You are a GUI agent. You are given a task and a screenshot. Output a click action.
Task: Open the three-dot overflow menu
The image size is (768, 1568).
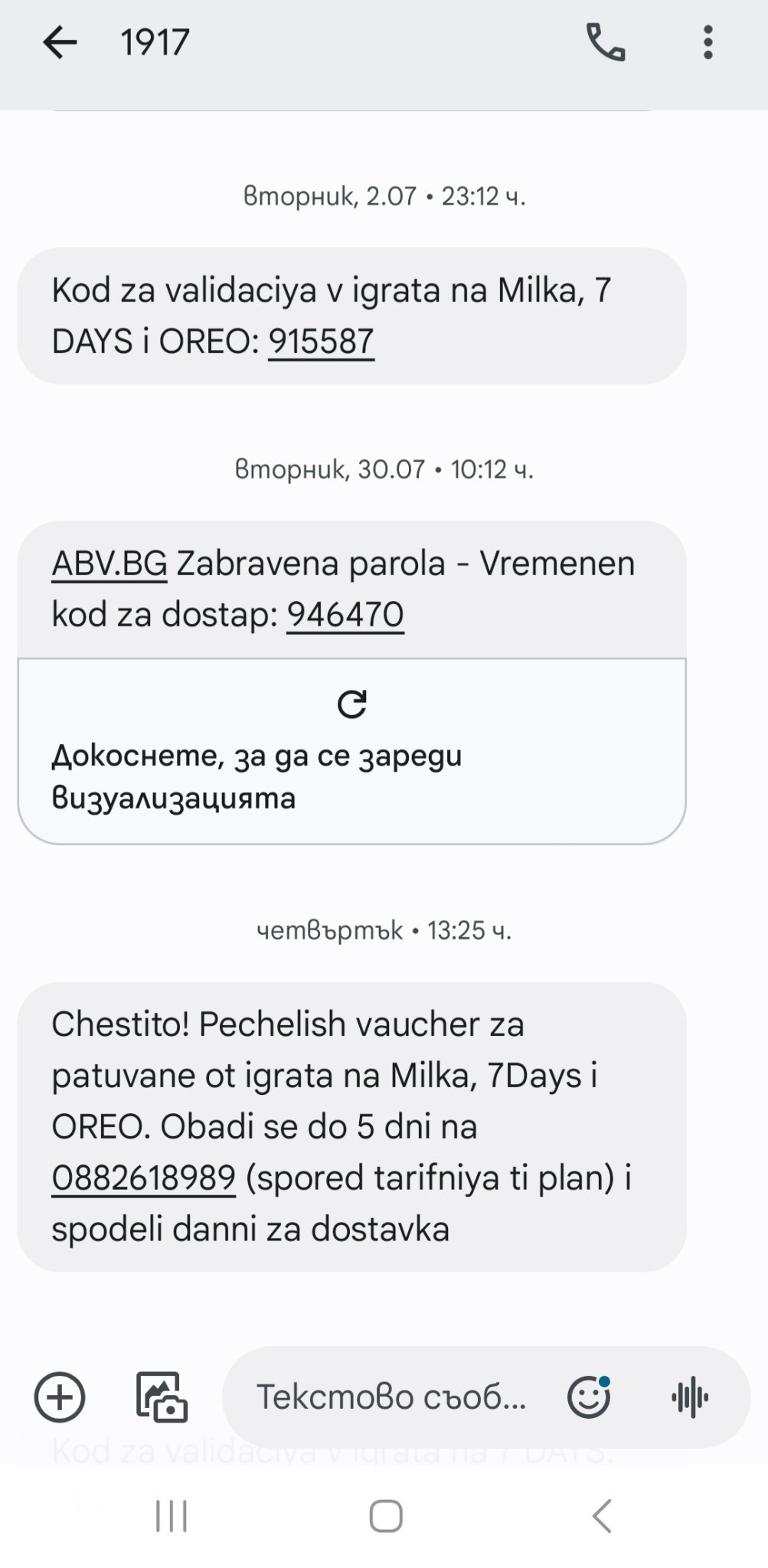(x=708, y=43)
